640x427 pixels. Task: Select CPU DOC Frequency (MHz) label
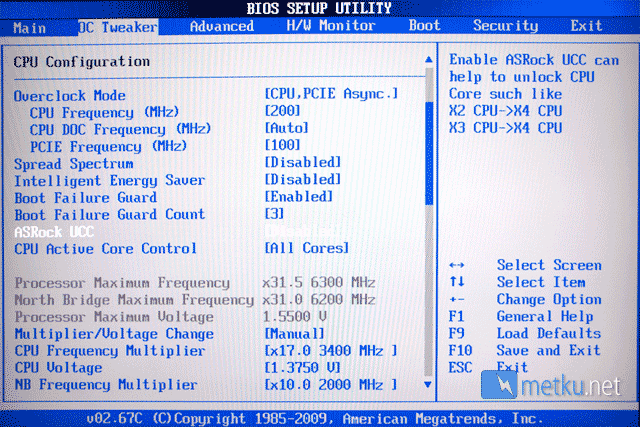tap(120, 130)
